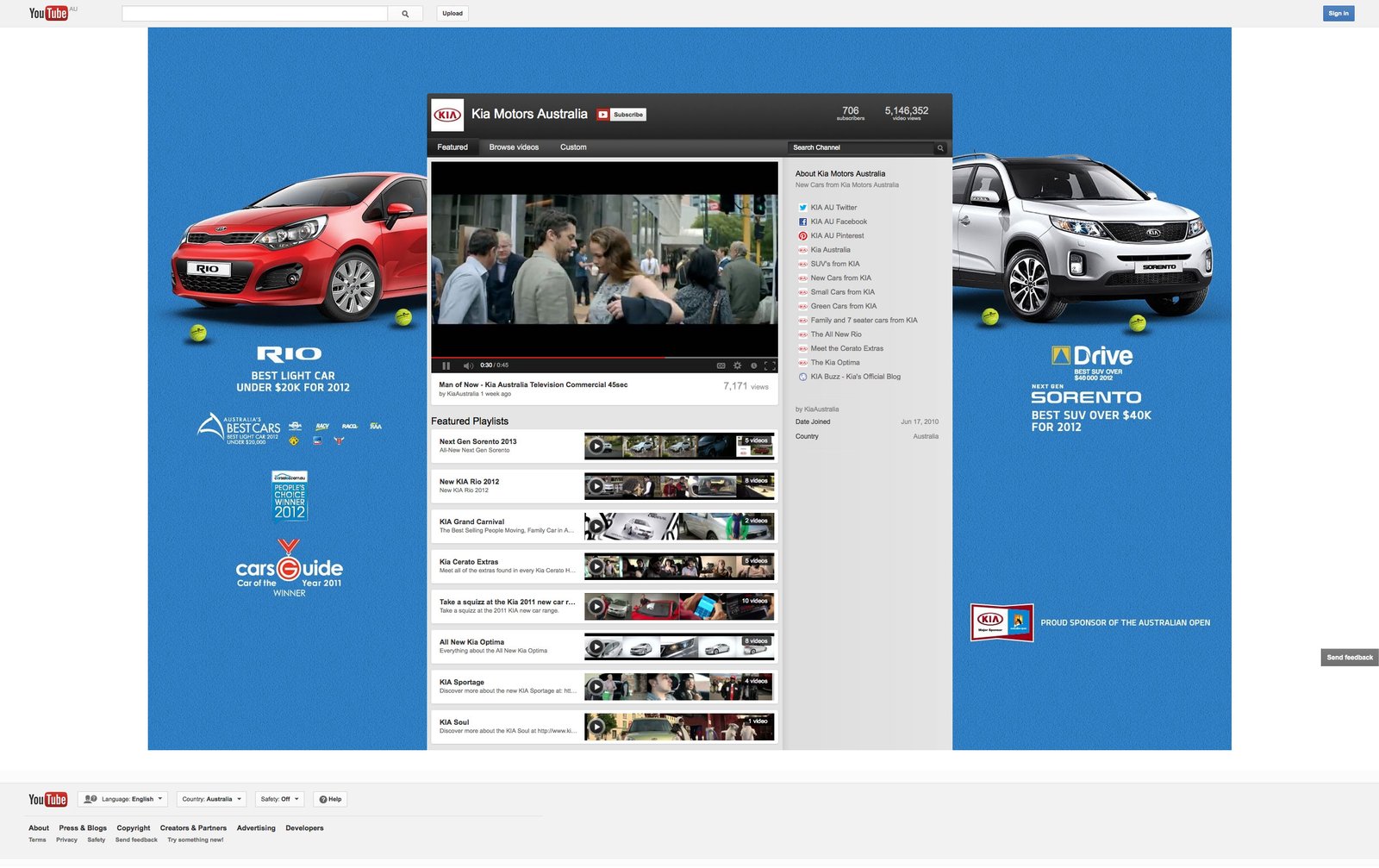
Task: Open Meet the Cerato Extras link
Action: pyautogui.click(x=846, y=348)
